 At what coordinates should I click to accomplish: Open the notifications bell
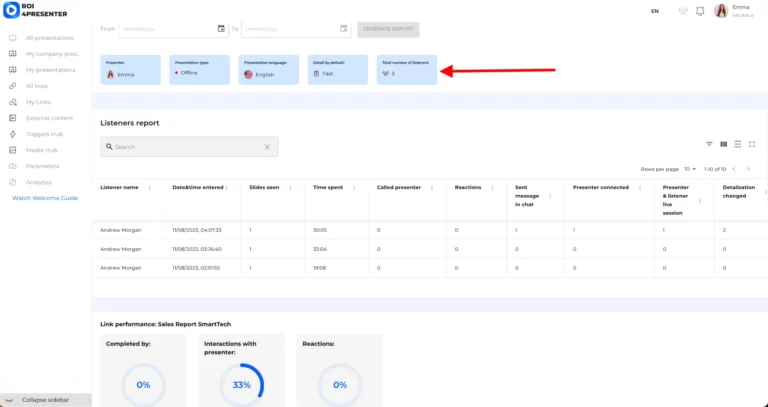tap(700, 11)
